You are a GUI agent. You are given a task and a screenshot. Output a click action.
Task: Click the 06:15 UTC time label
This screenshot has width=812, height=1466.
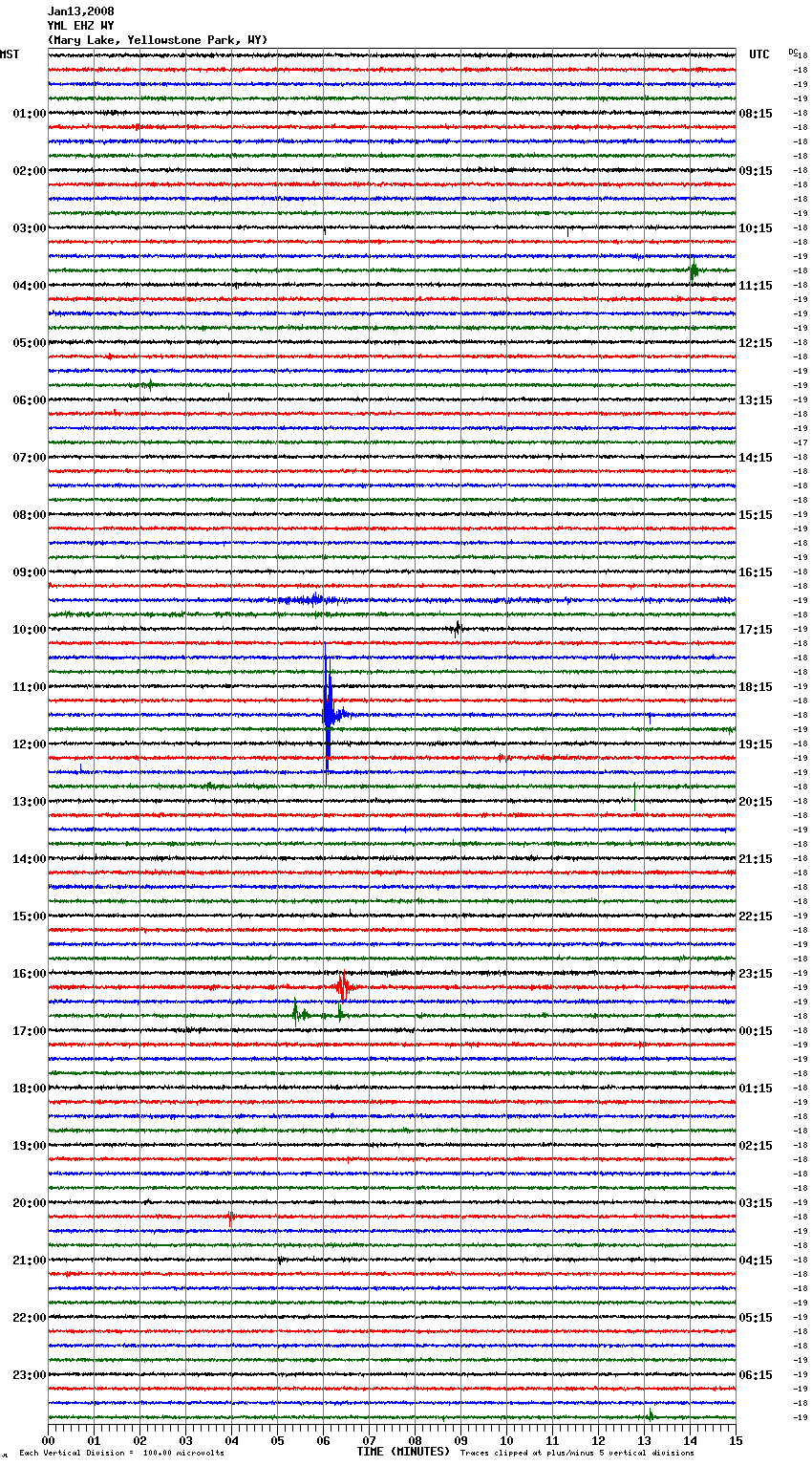click(x=756, y=1375)
